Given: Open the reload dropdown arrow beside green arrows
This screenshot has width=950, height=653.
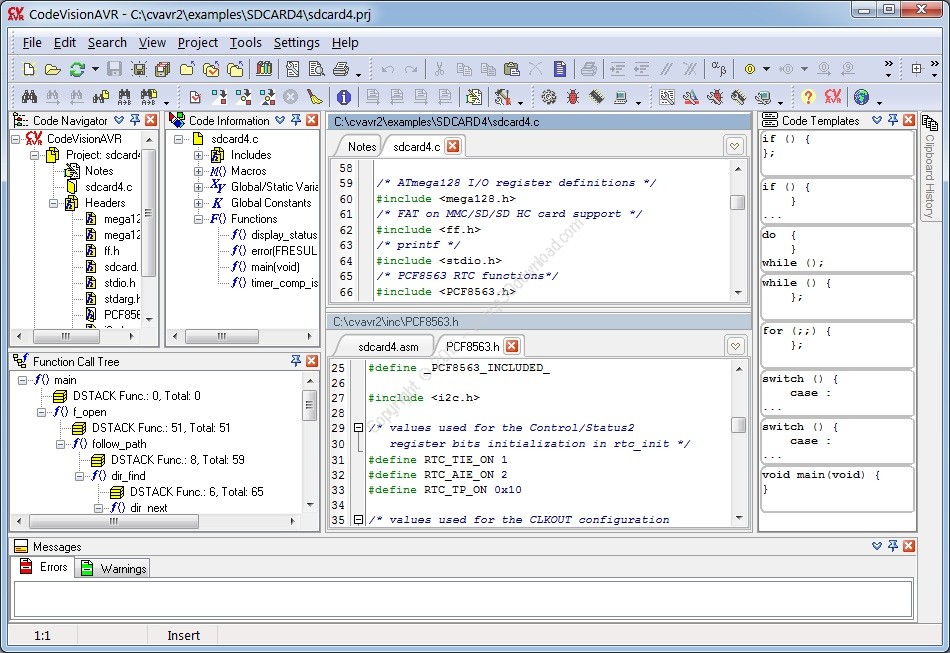Looking at the screenshot, I should point(95,69).
